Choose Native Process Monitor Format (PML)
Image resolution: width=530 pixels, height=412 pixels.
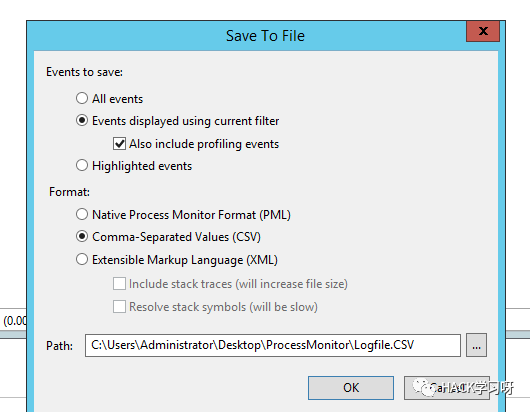82,214
